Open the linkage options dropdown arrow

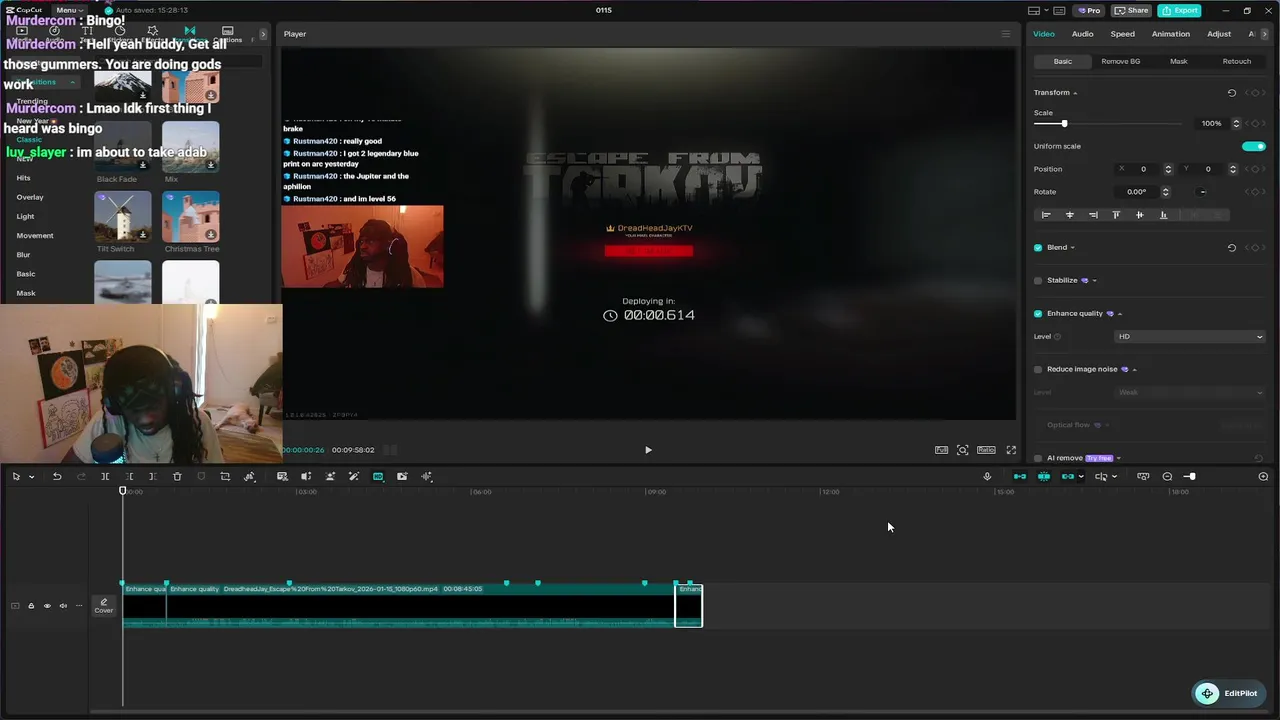1081,477
